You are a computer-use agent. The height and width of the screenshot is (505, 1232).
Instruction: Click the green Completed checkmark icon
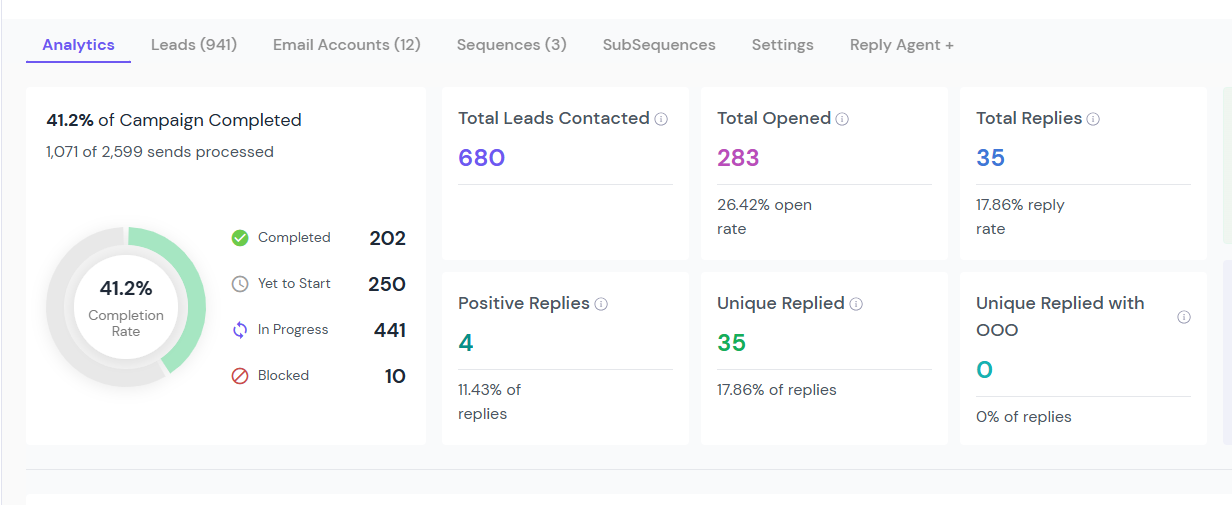pos(240,238)
